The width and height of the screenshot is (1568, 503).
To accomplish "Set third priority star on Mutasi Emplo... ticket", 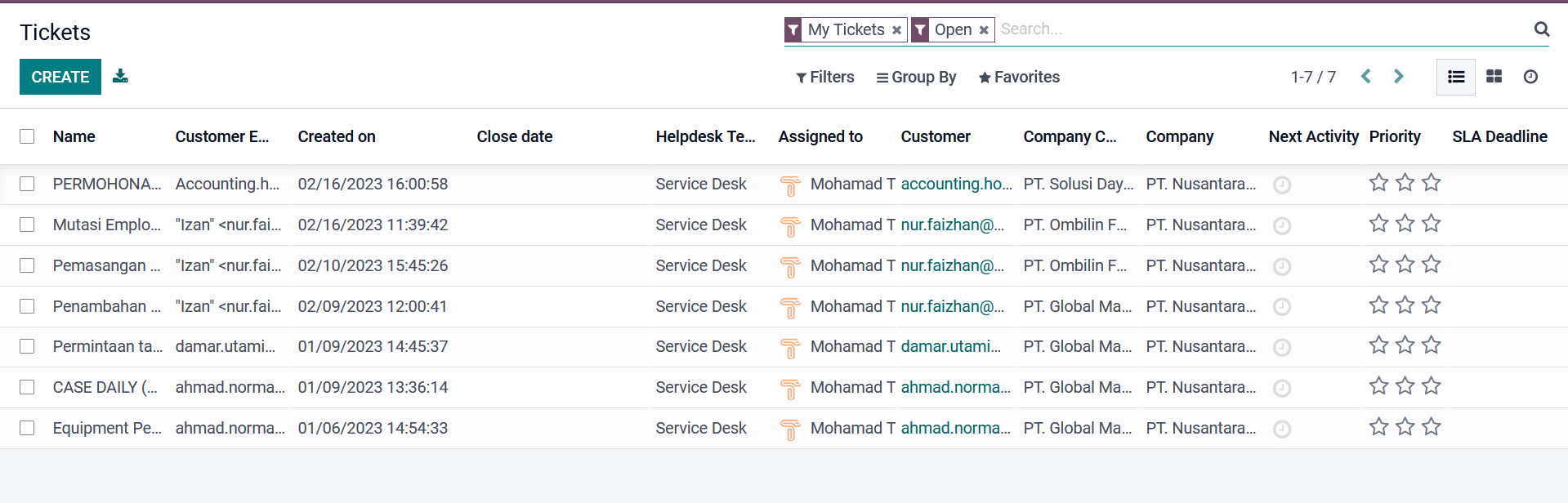I will click(x=1431, y=224).
